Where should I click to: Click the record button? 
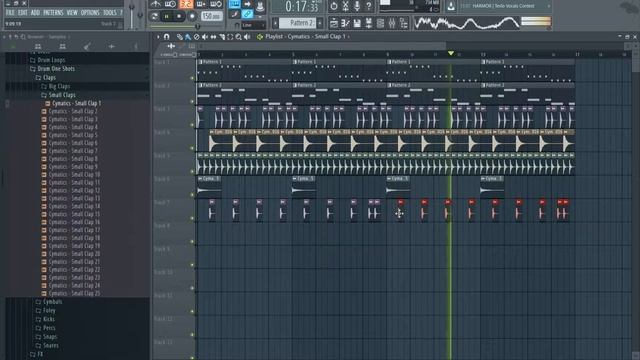pyautogui.click(x=192, y=16)
